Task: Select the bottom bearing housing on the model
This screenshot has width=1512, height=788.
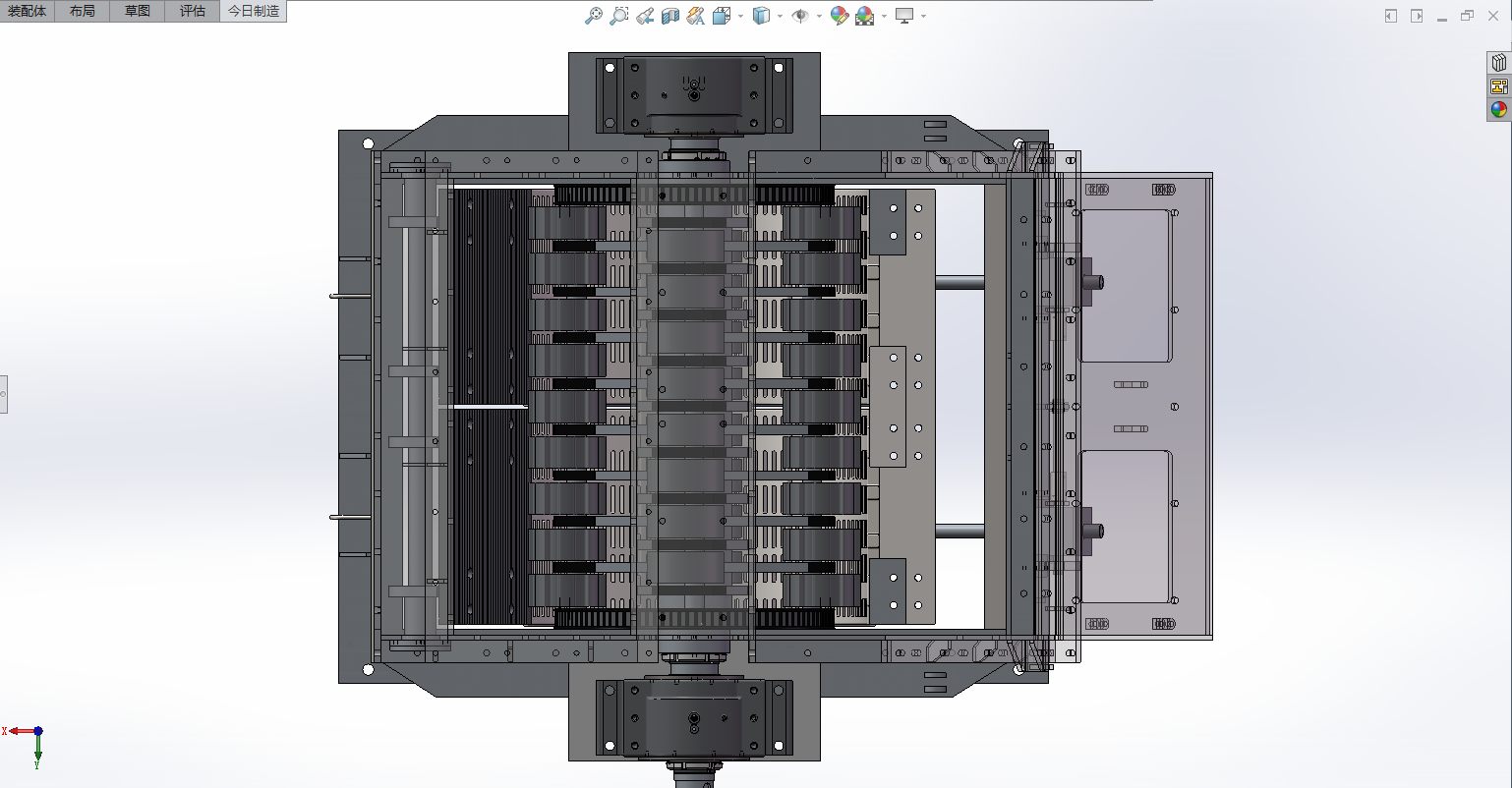Action: click(694, 717)
